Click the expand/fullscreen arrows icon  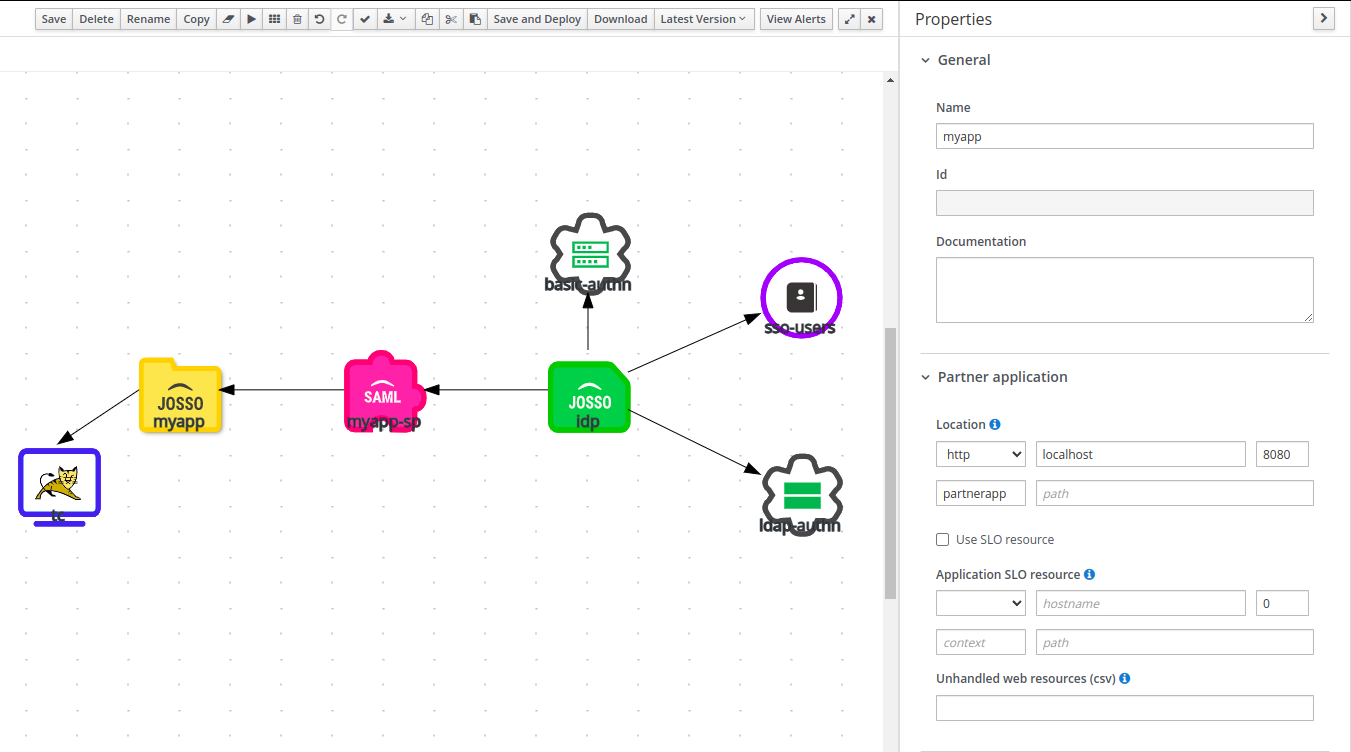coord(849,19)
